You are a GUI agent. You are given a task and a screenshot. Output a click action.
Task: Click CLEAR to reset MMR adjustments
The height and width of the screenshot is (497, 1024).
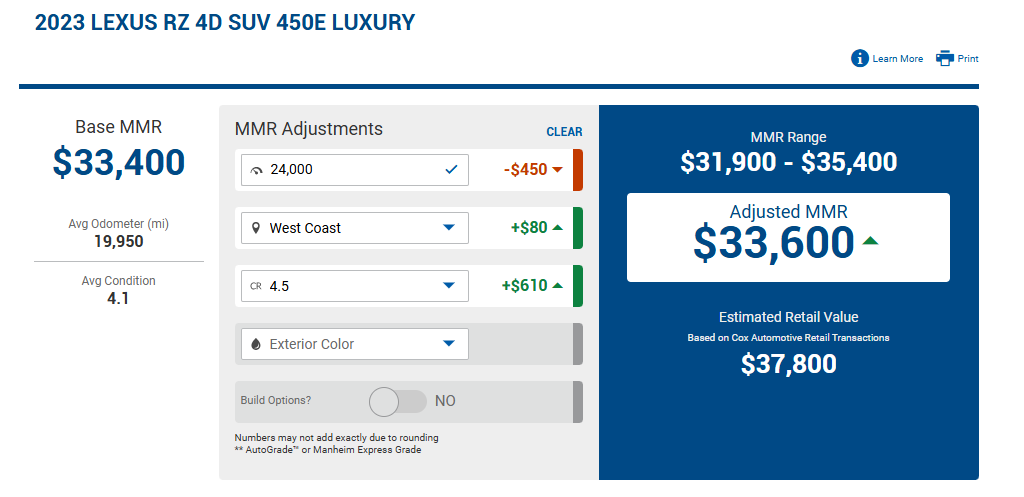pyautogui.click(x=564, y=132)
